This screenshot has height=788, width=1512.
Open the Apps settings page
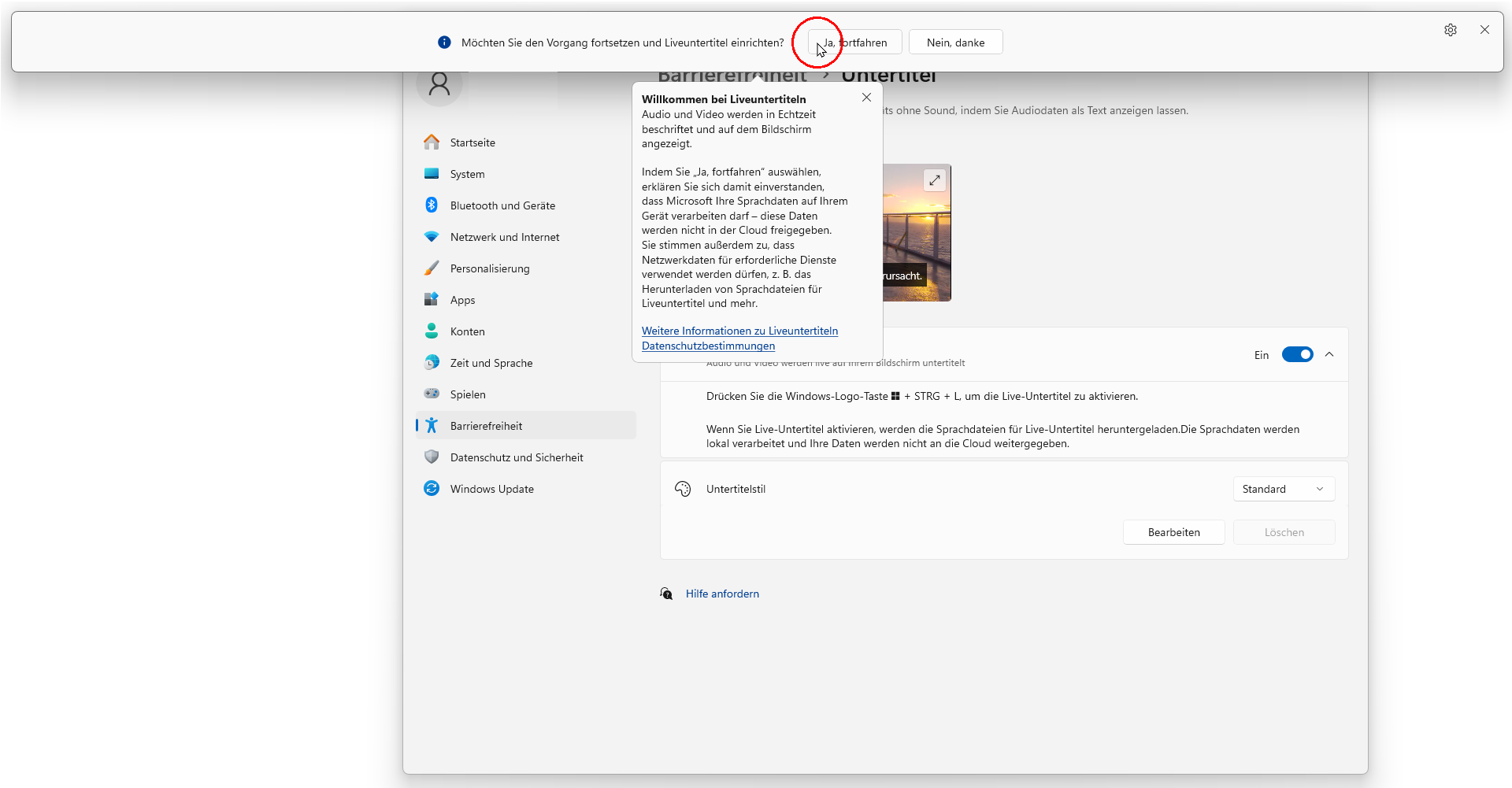click(x=526, y=300)
